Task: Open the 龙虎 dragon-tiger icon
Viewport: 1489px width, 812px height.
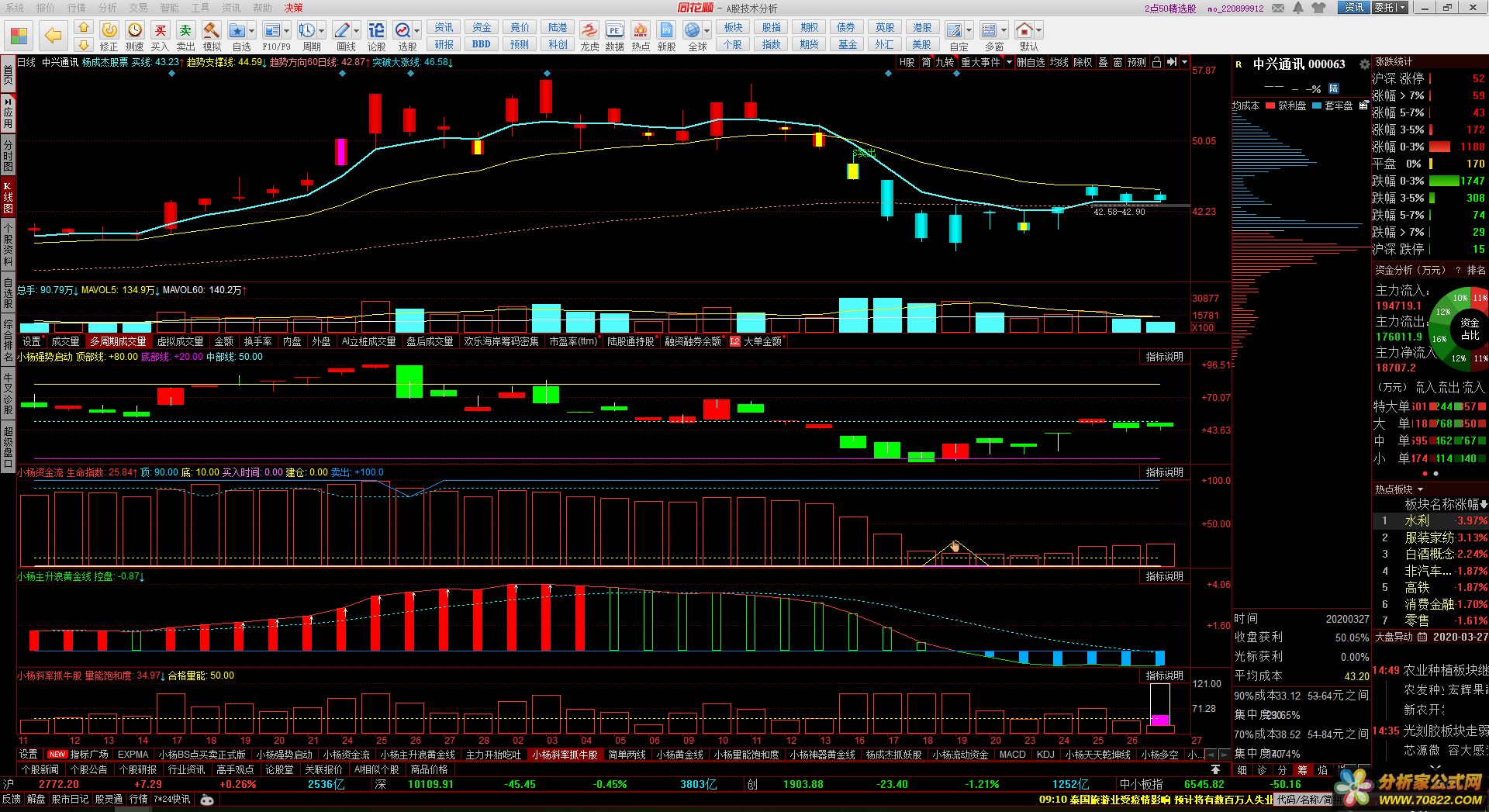Action: pos(589,30)
